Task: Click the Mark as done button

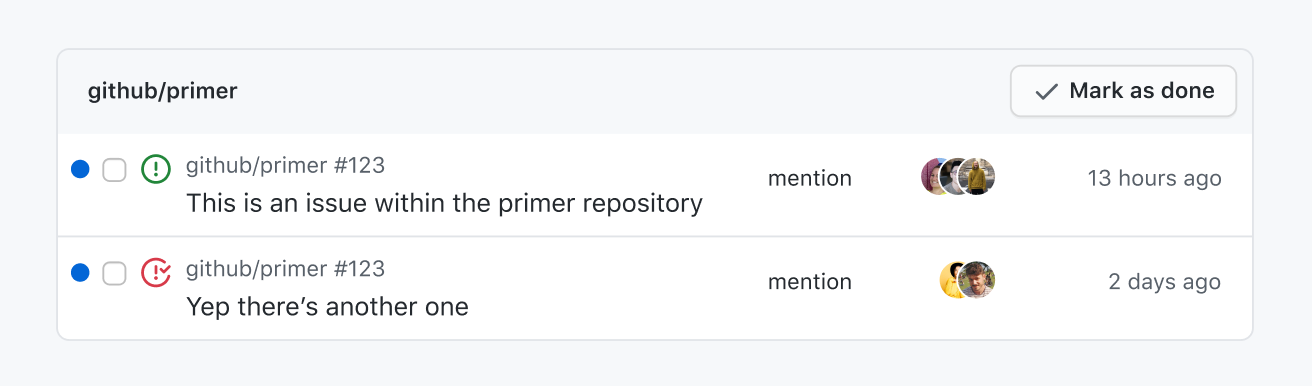Action: [x=1124, y=92]
